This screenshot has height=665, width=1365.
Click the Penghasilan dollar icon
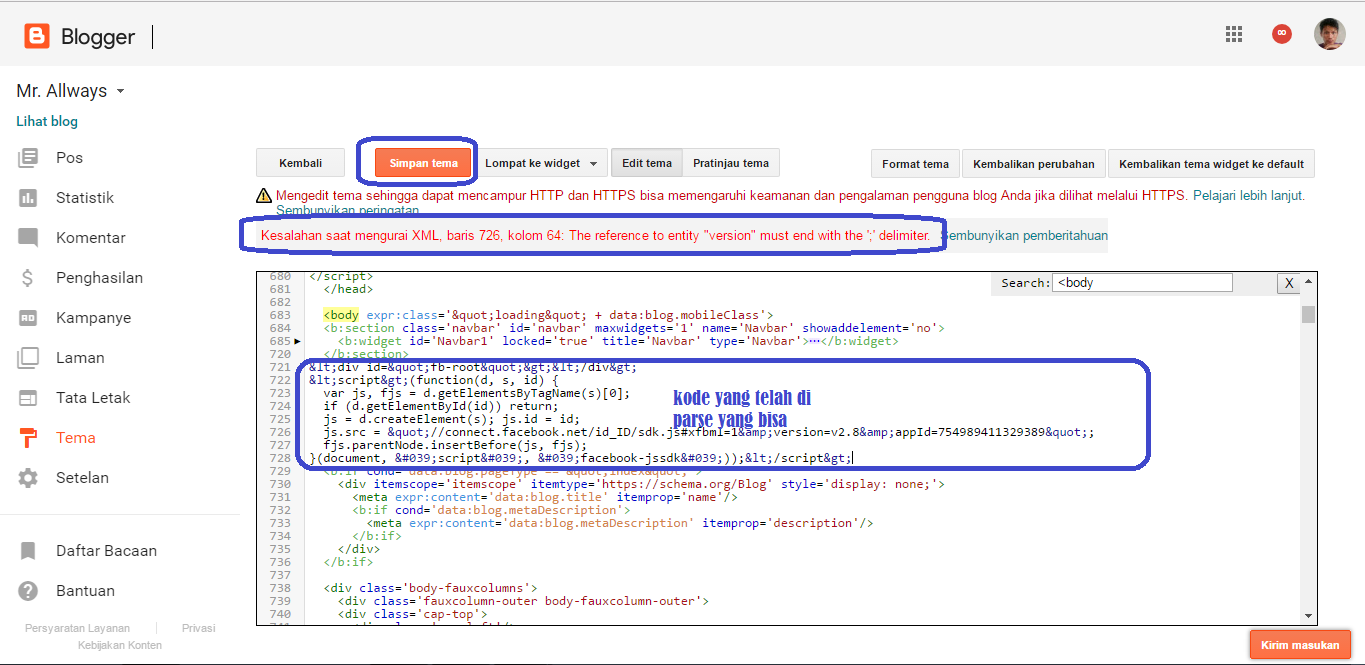[28, 278]
